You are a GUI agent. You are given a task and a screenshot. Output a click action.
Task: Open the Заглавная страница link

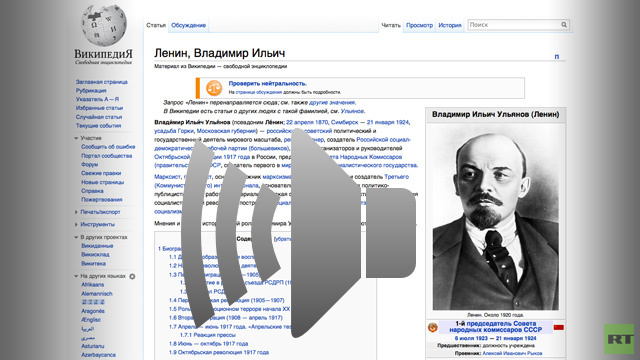tap(102, 82)
